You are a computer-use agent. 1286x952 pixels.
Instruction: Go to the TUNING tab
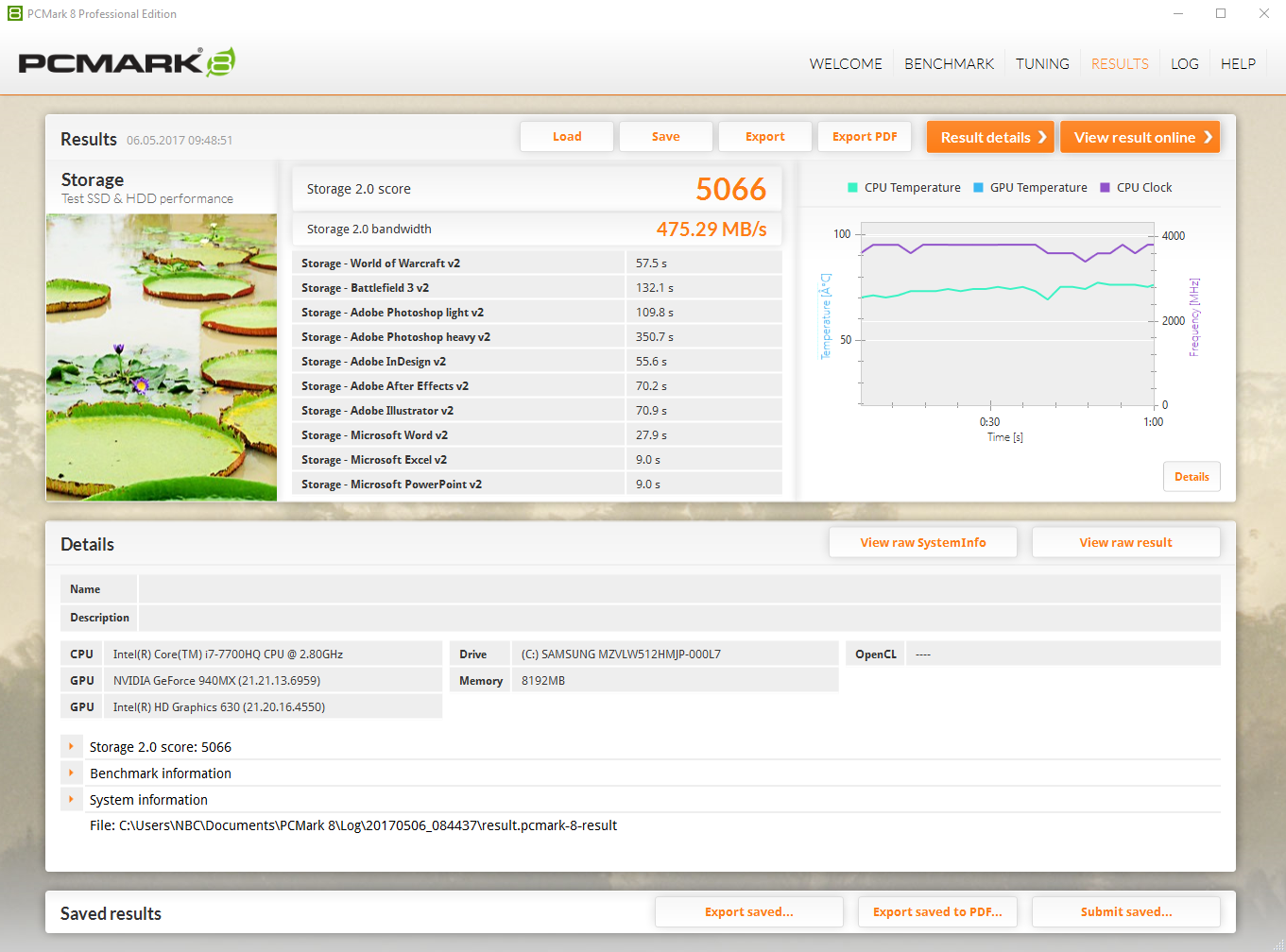coord(1042,64)
